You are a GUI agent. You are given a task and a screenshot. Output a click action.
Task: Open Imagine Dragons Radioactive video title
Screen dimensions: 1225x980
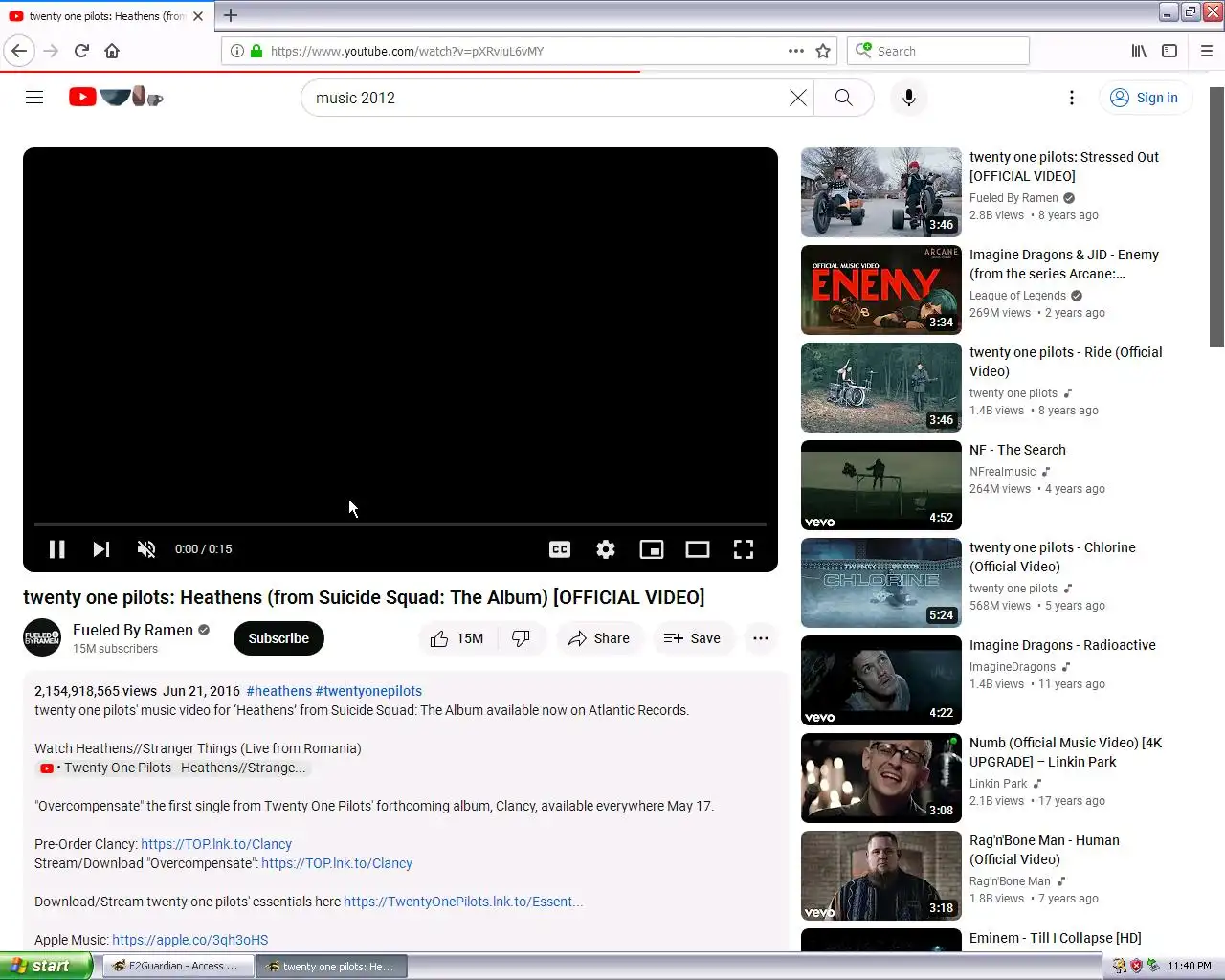coord(1062,645)
